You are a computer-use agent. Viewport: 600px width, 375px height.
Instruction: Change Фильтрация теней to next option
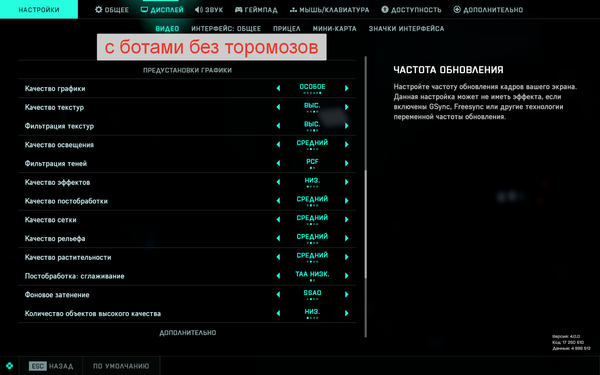pos(347,163)
